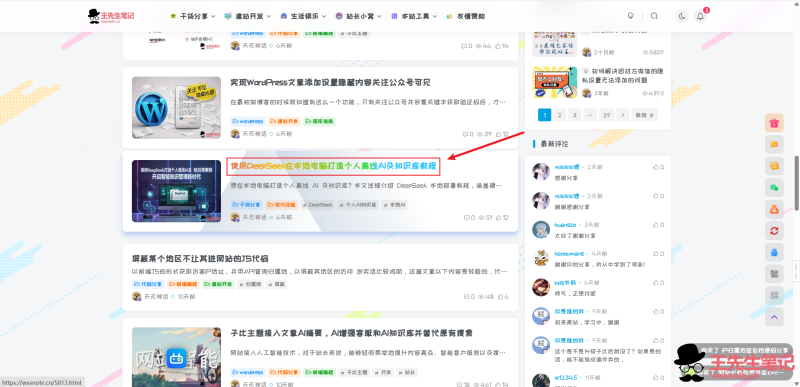
Task: Open the medal icon in the header
Action: (631, 16)
